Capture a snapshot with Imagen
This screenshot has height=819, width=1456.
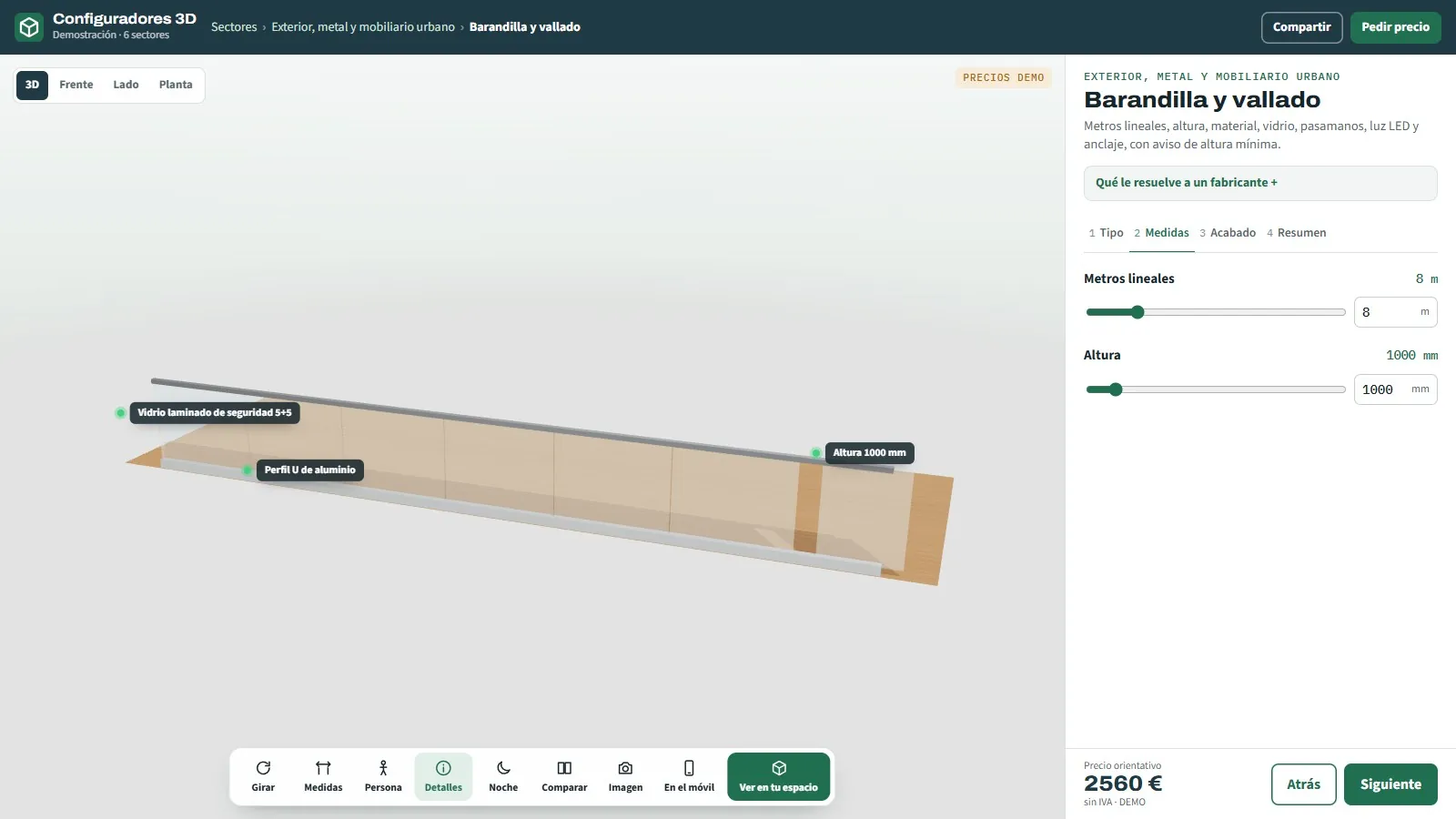625,776
